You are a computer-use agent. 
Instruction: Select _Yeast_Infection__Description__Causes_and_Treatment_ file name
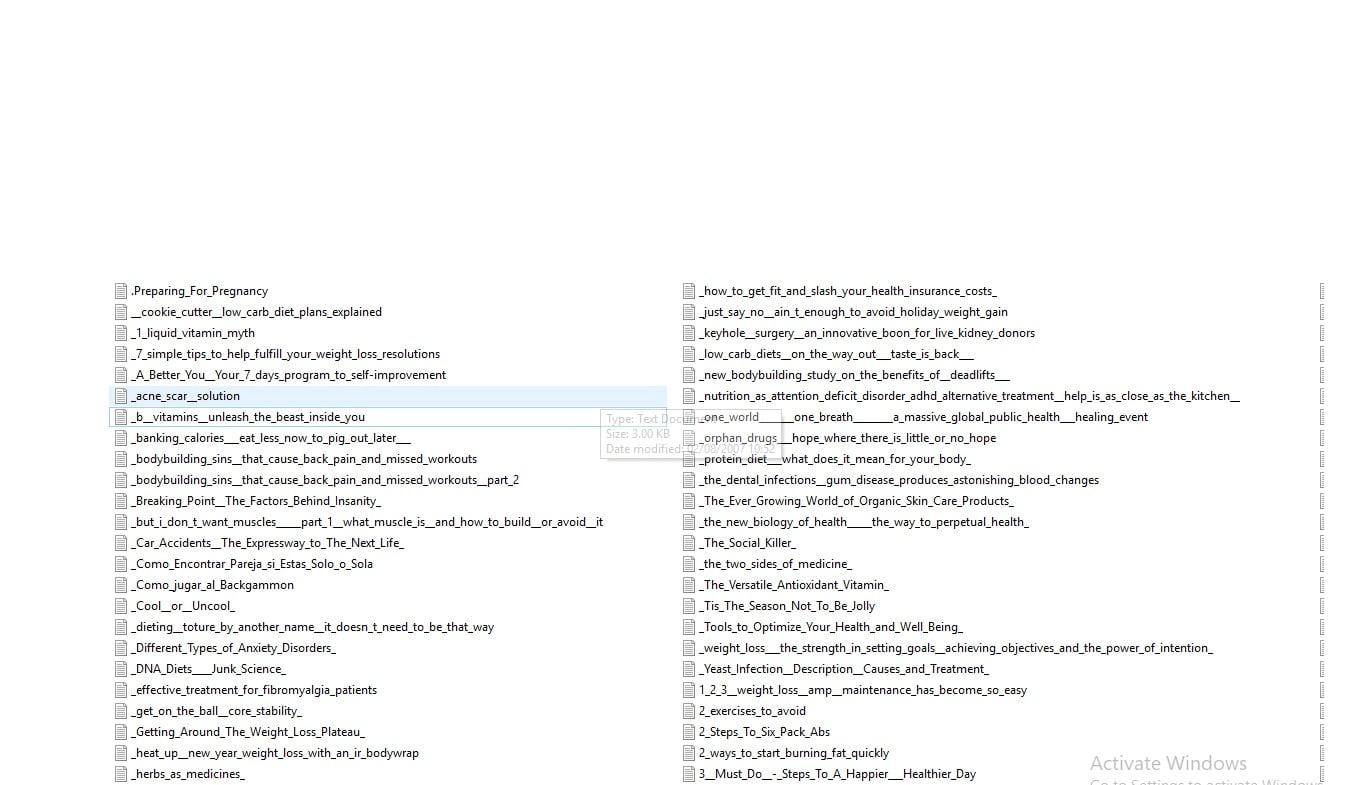click(844, 669)
